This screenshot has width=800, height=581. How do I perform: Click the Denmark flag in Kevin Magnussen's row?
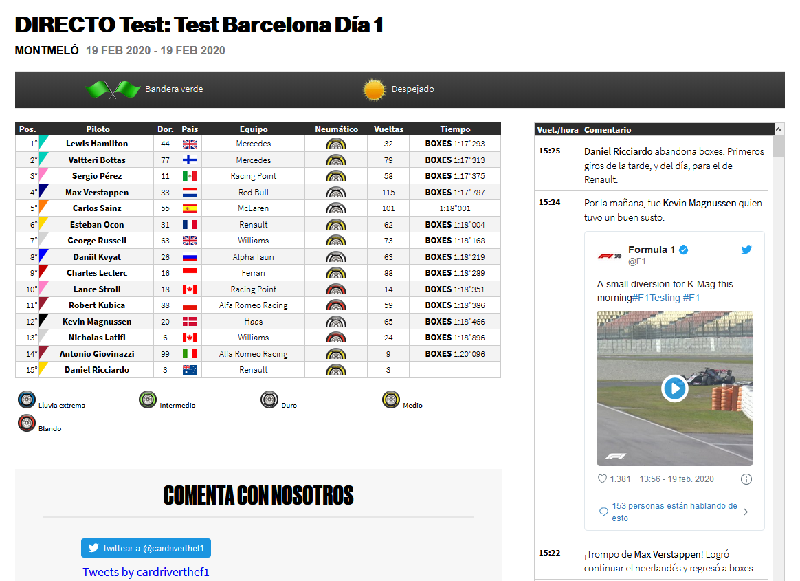190,322
